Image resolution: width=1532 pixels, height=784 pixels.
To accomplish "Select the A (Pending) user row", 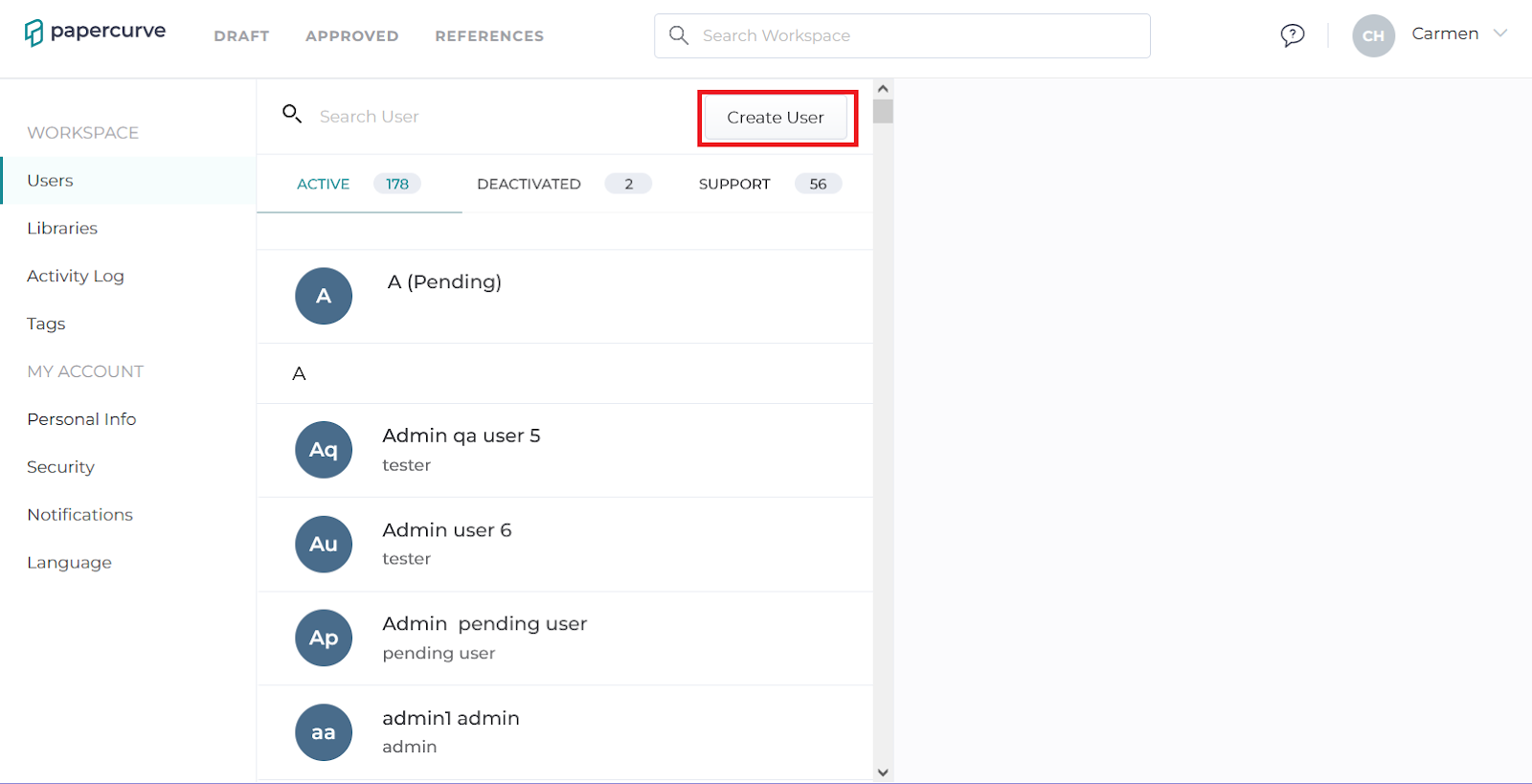I will click(x=565, y=297).
